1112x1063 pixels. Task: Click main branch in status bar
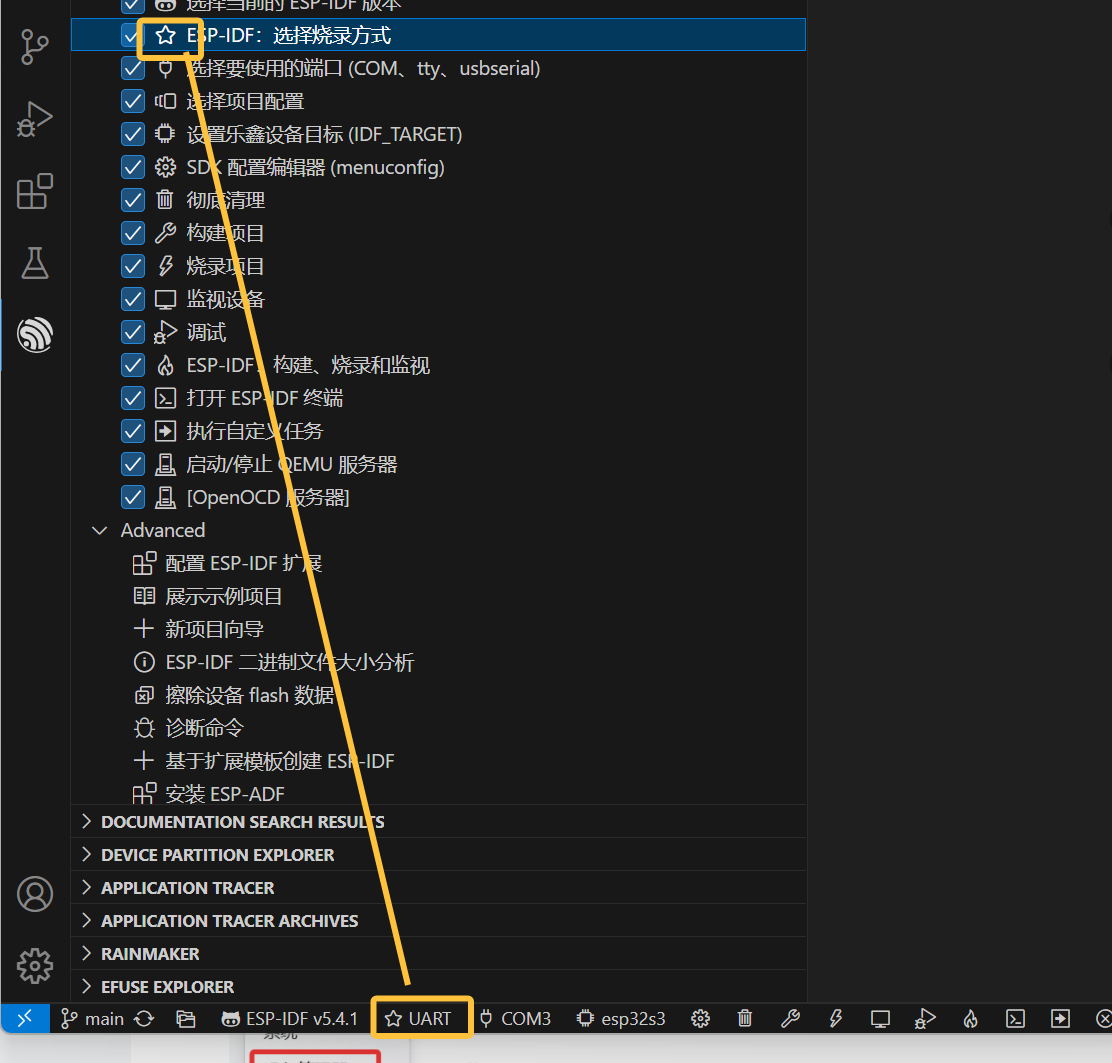click(x=92, y=1019)
